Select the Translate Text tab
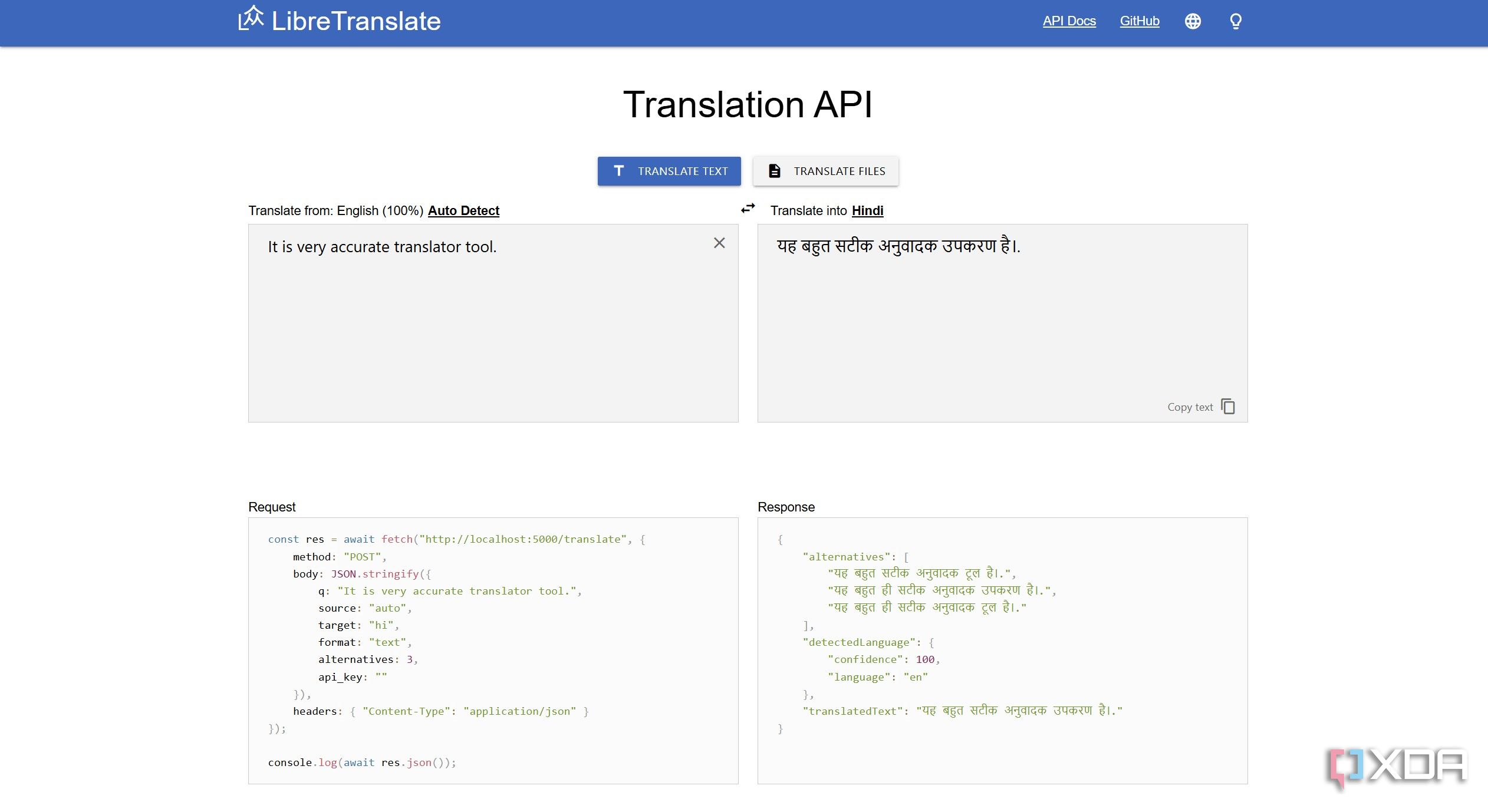 (669, 171)
